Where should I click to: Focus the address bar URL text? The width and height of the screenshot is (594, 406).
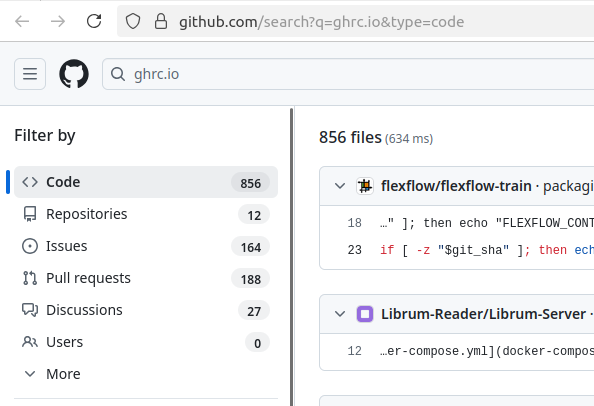tap(321, 22)
